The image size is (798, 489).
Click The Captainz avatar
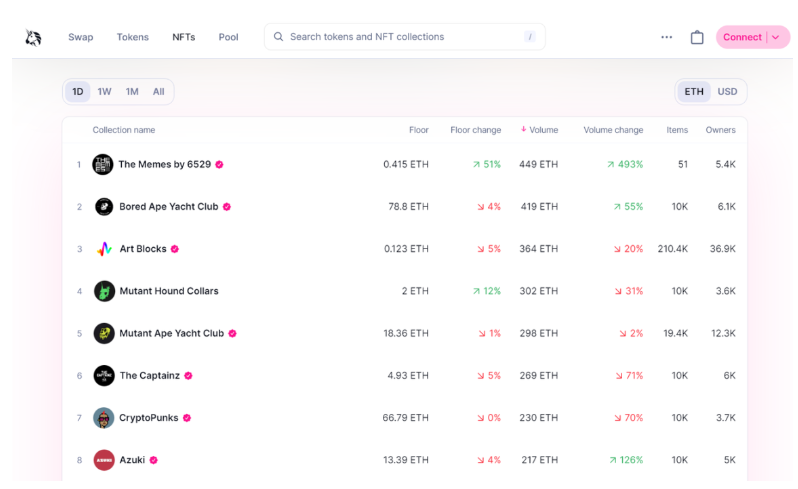[104, 376]
